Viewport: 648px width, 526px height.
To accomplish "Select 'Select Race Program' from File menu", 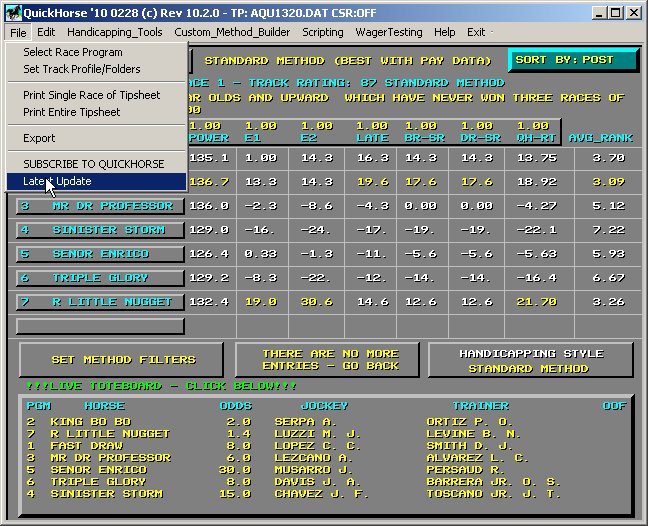I will point(73,52).
